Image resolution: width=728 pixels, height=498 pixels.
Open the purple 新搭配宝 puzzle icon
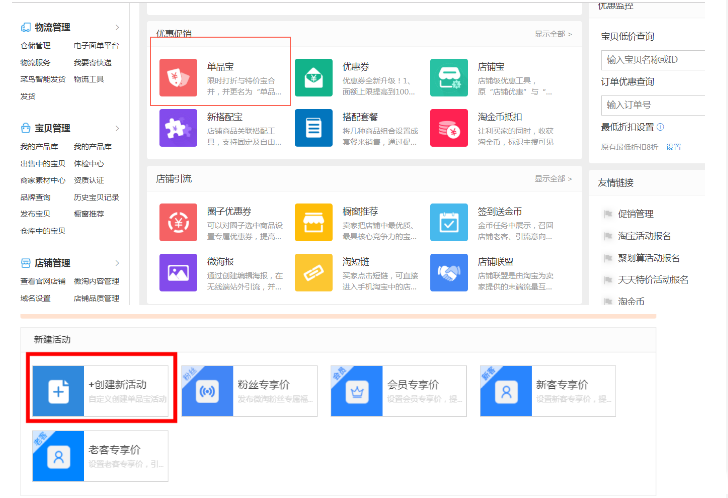(x=178, y=128)
